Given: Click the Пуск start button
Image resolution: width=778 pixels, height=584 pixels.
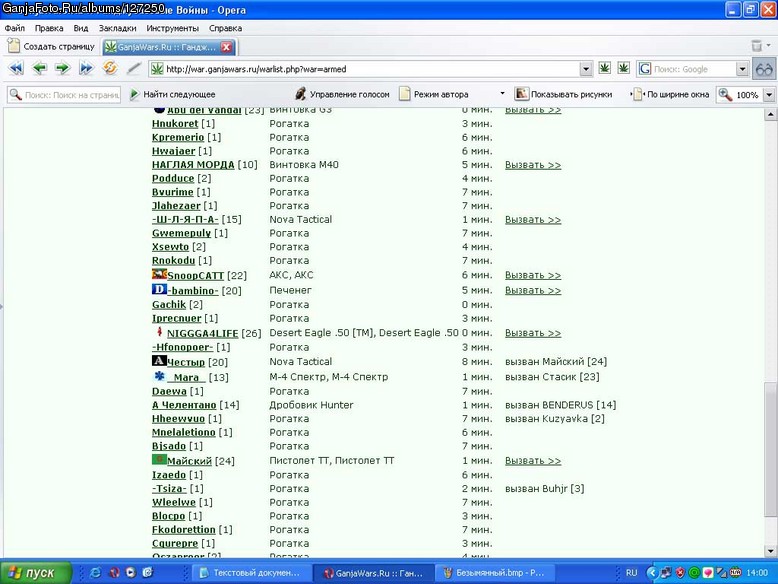Looking at the screenshot, I should point(36,573).
